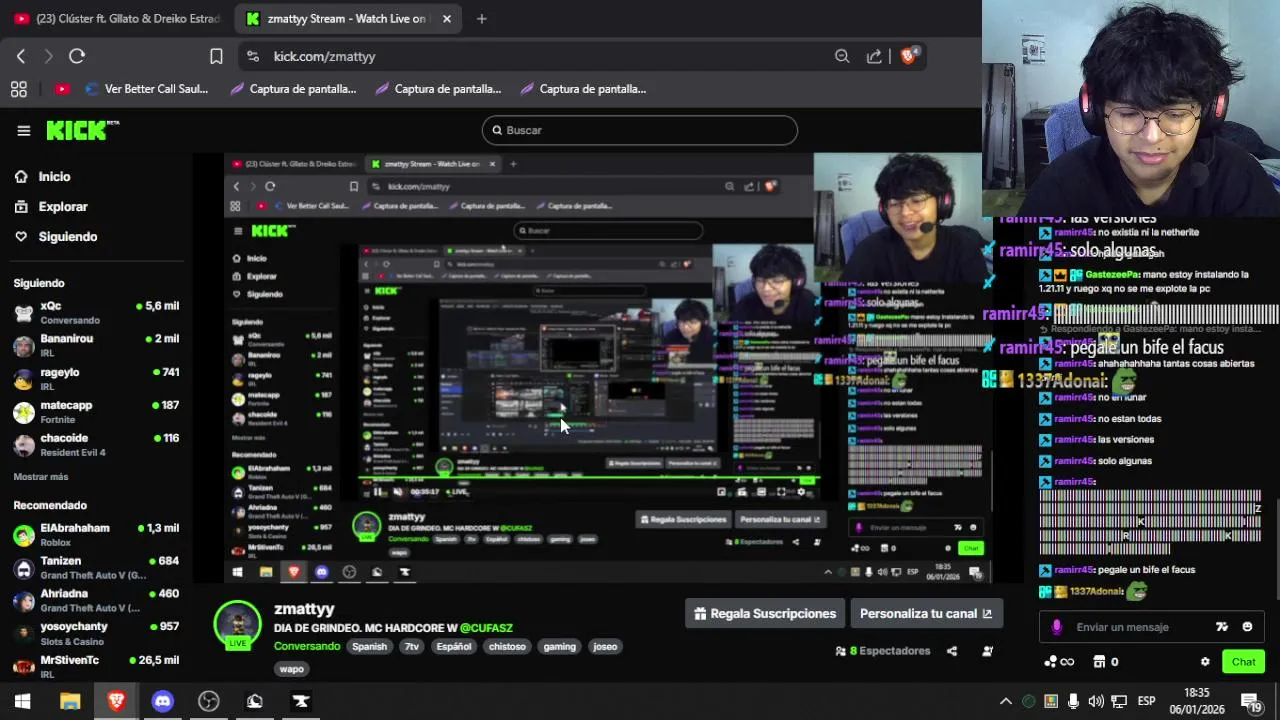
Task: Click the Buscar search field
Action: [640, 130]
